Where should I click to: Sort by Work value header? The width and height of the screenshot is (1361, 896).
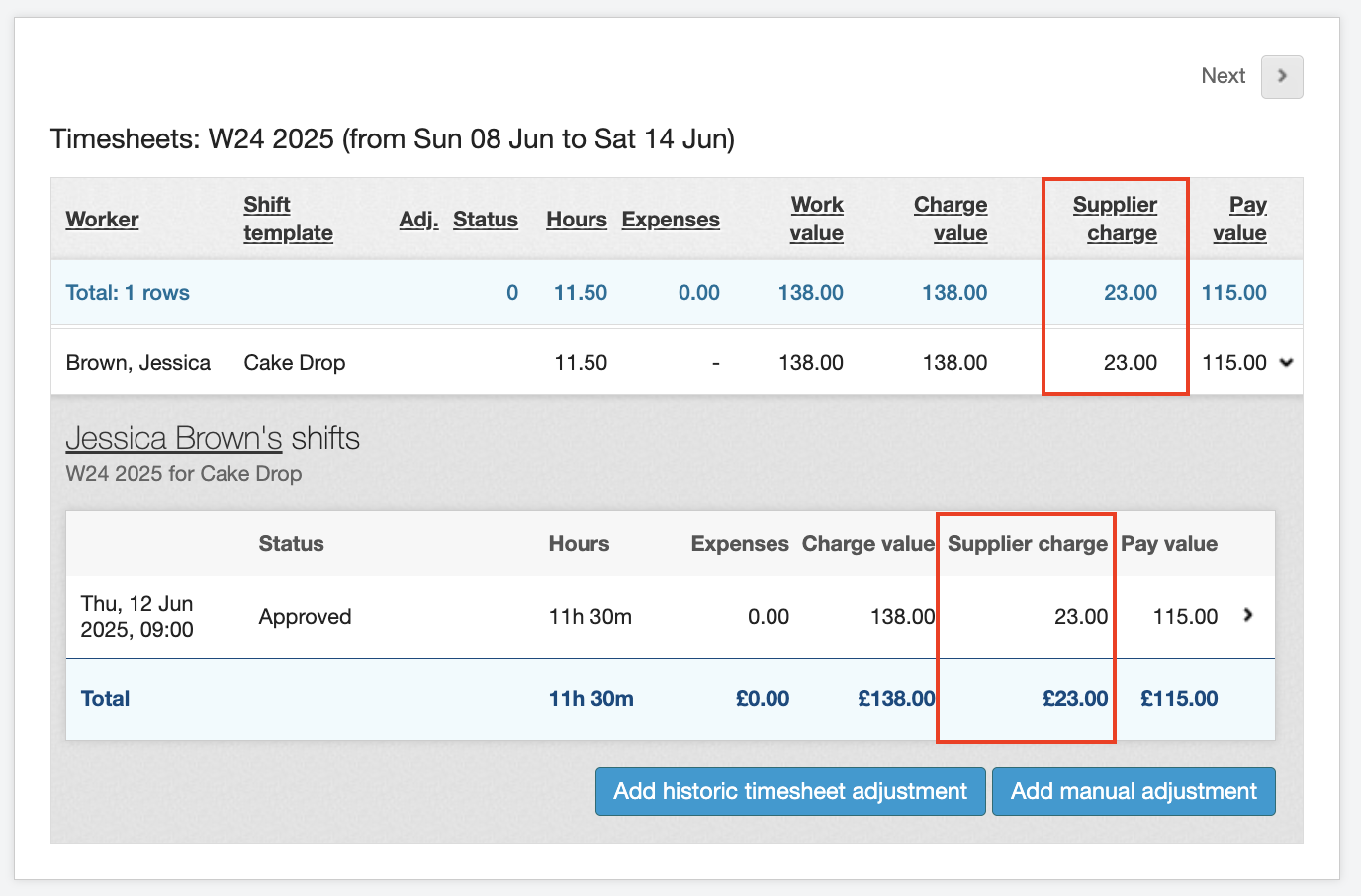click(x=816, y=219)
